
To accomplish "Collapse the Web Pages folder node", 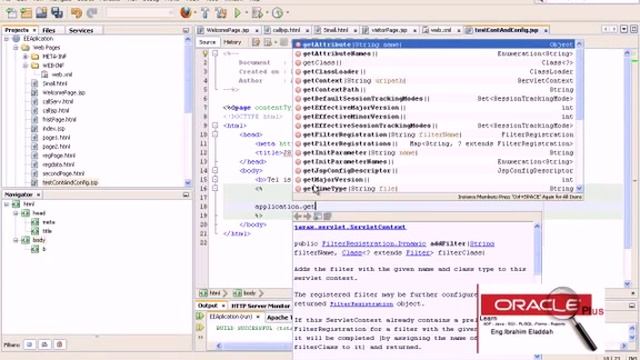I will click(16, 48).
